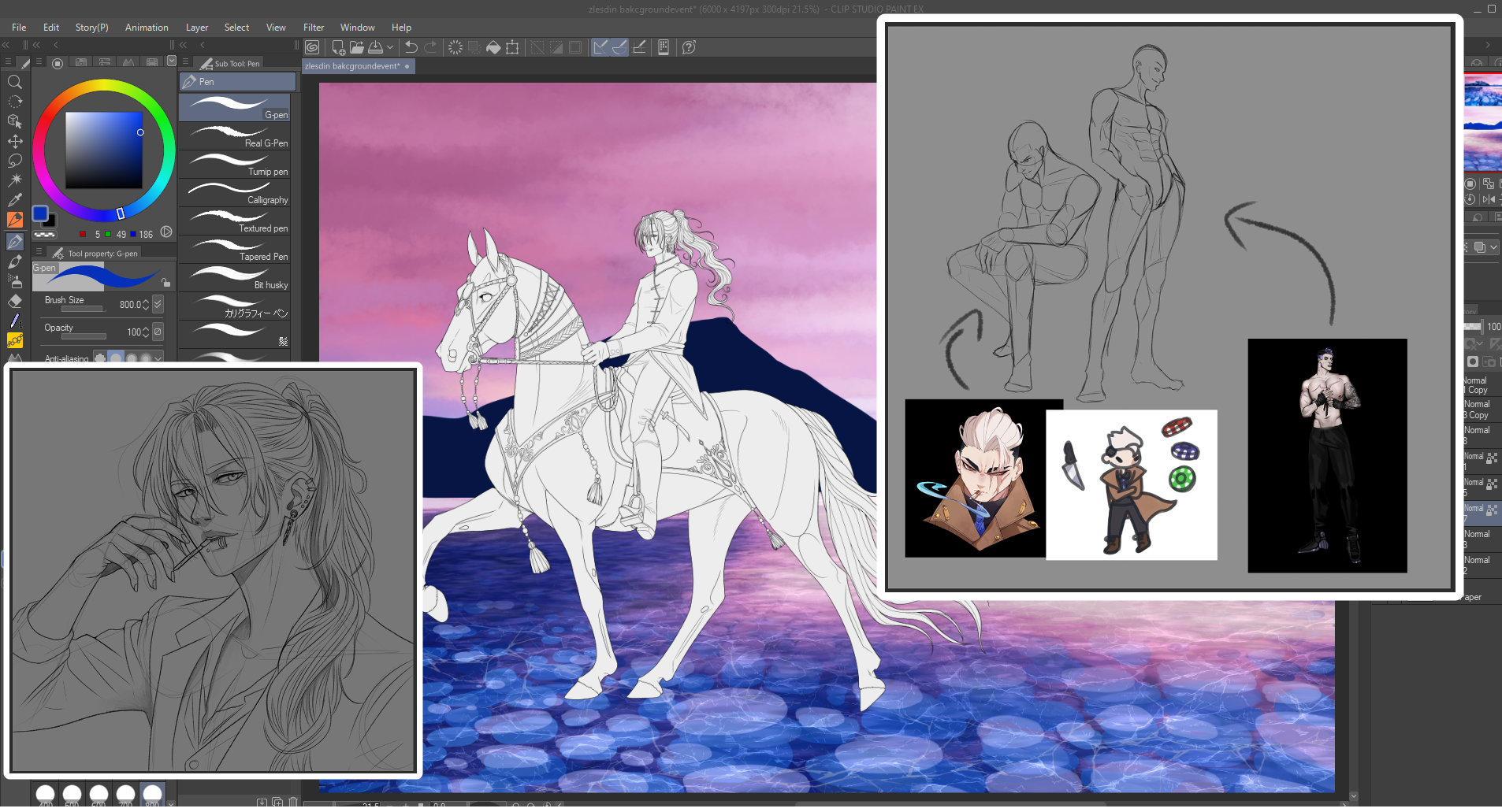Image resolution: width=1502 pixels, height=812 pixels.
Task: Click the Fill bucket toolbar icon
Action: click(x=493, y=47)
